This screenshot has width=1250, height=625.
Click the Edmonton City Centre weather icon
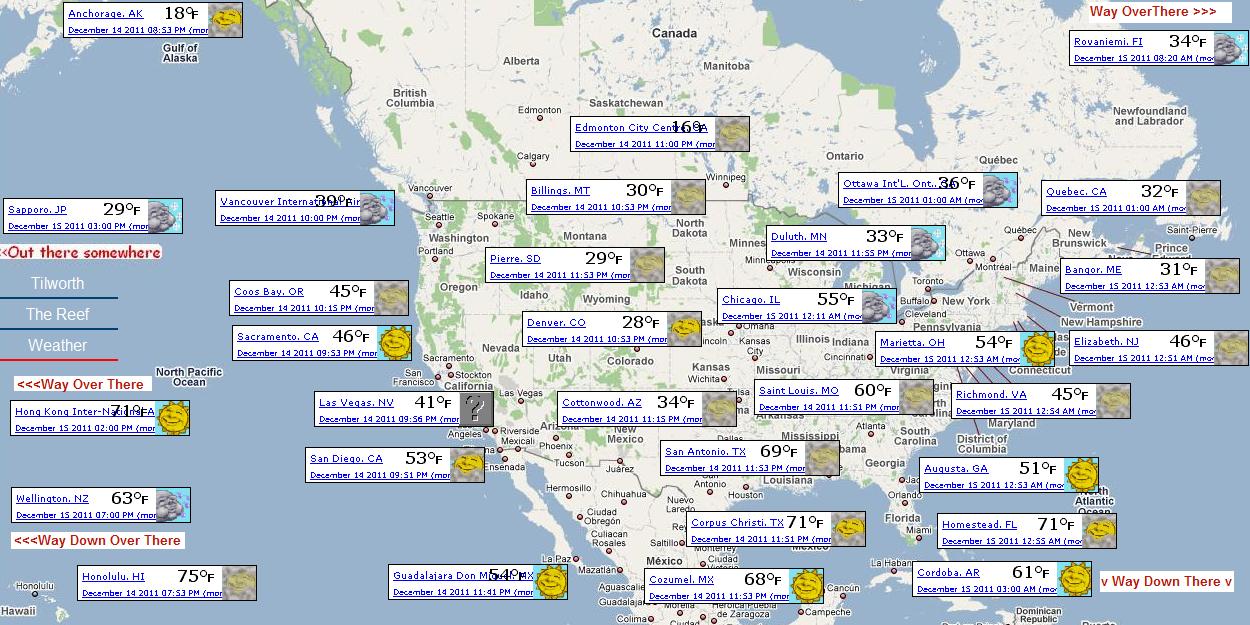click(732, 134)
